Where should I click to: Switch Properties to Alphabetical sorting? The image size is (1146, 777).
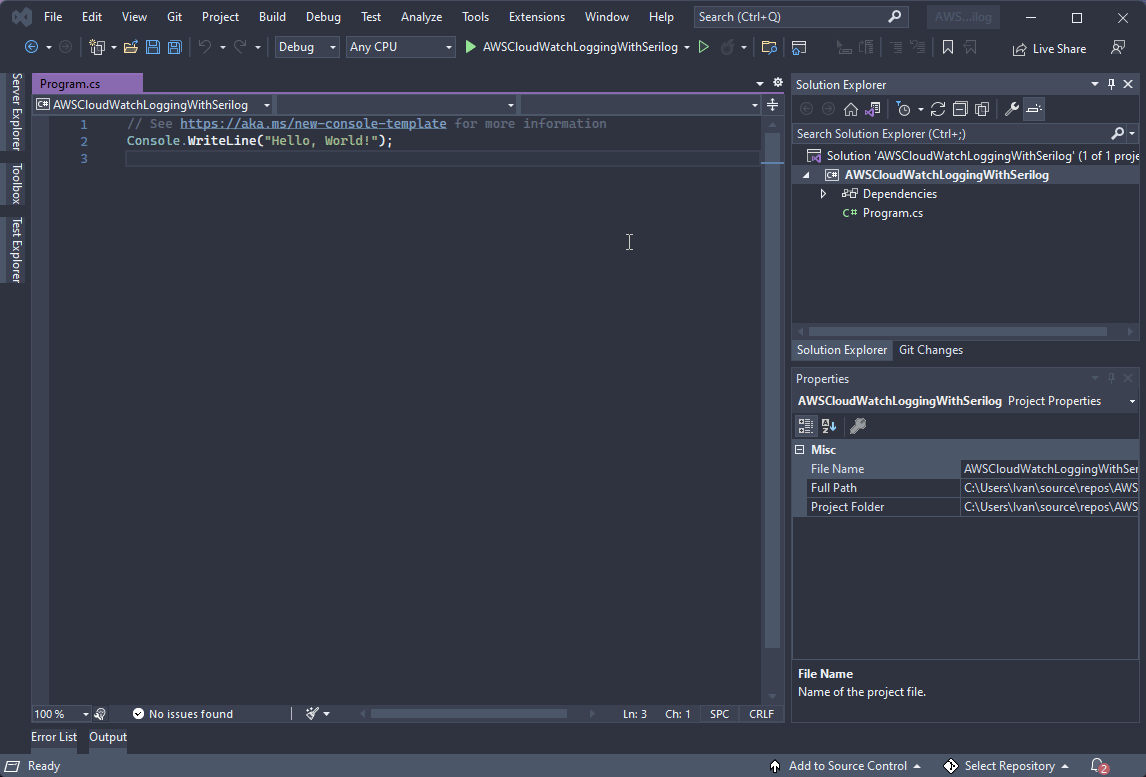pyautogui.click(x=828, y=426)
